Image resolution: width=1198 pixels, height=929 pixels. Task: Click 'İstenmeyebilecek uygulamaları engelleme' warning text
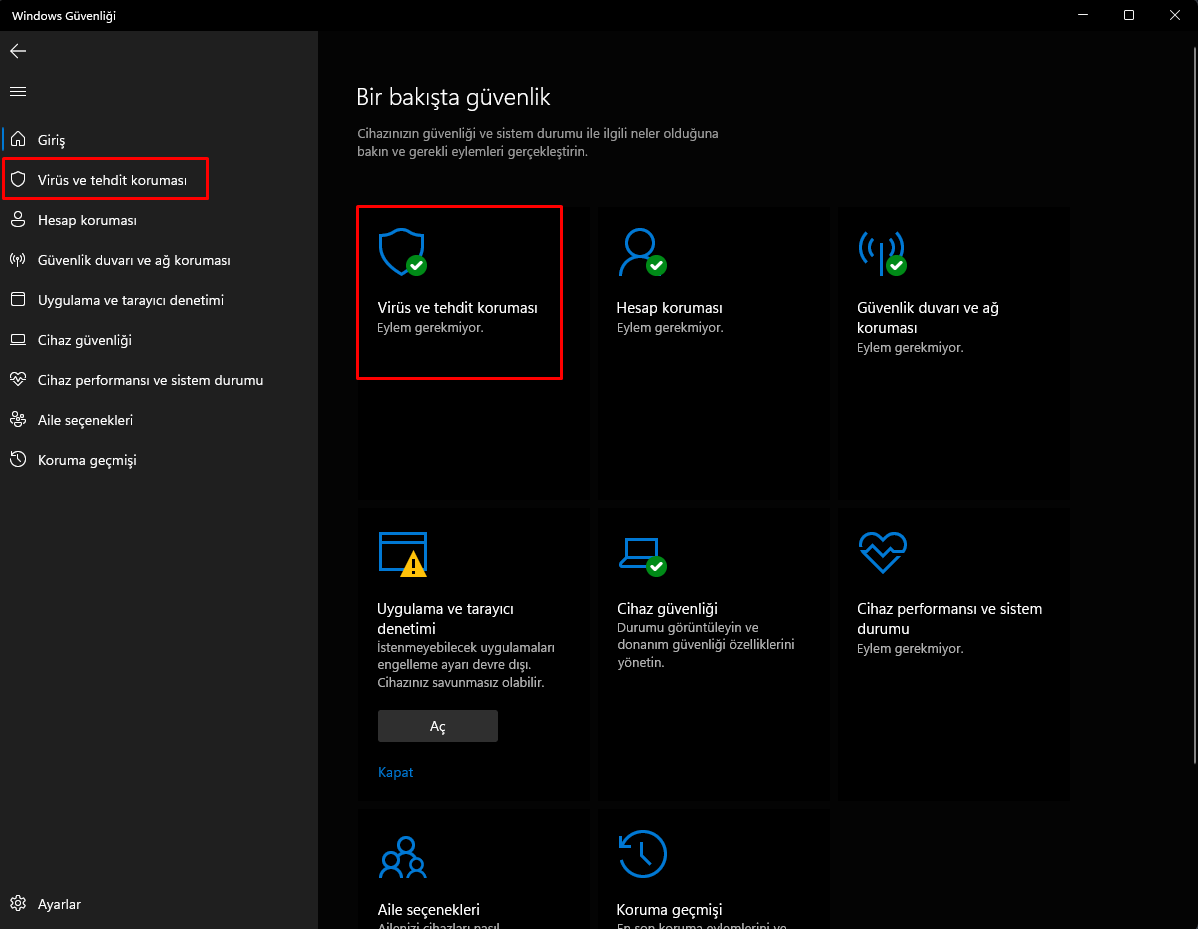coord(466,665)
